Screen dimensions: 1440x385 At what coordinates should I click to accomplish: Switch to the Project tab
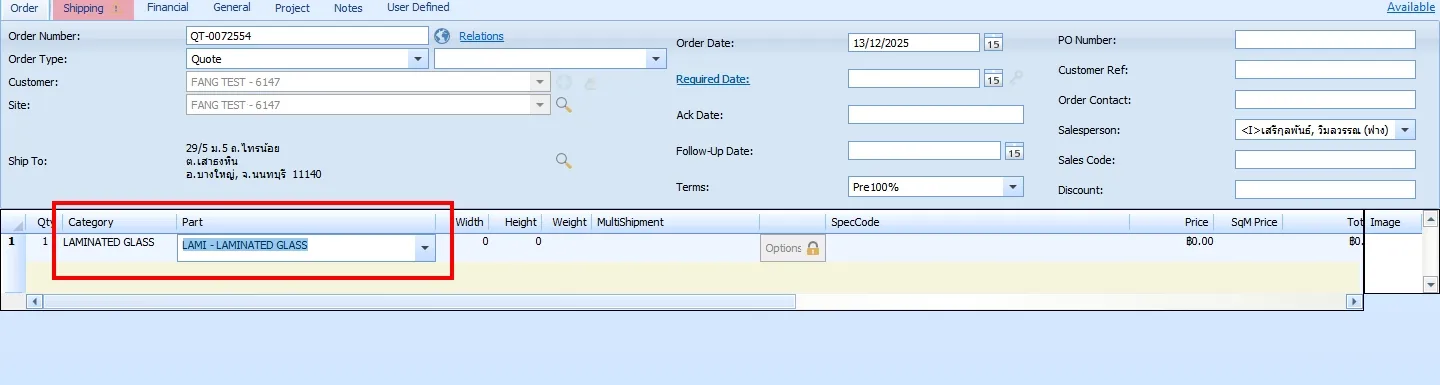coord(293,7)
